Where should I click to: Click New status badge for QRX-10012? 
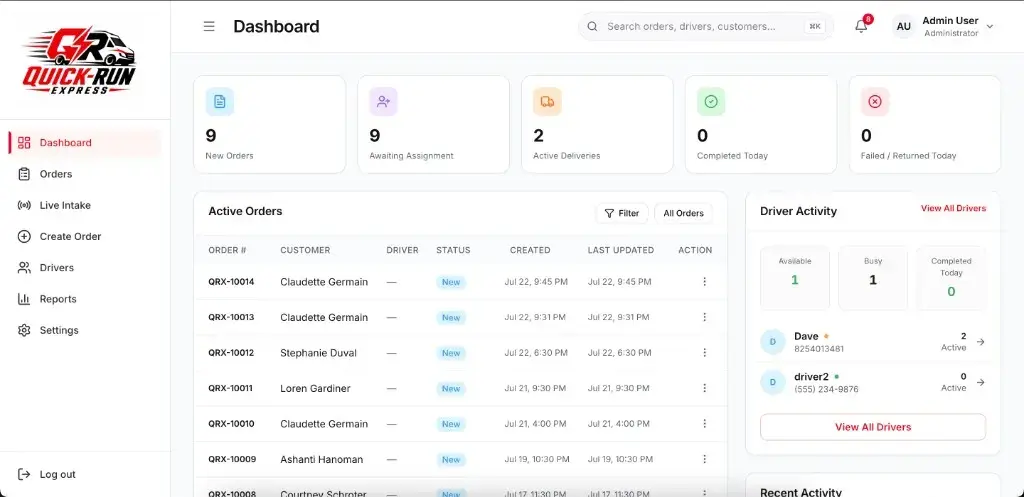(451, 353)
